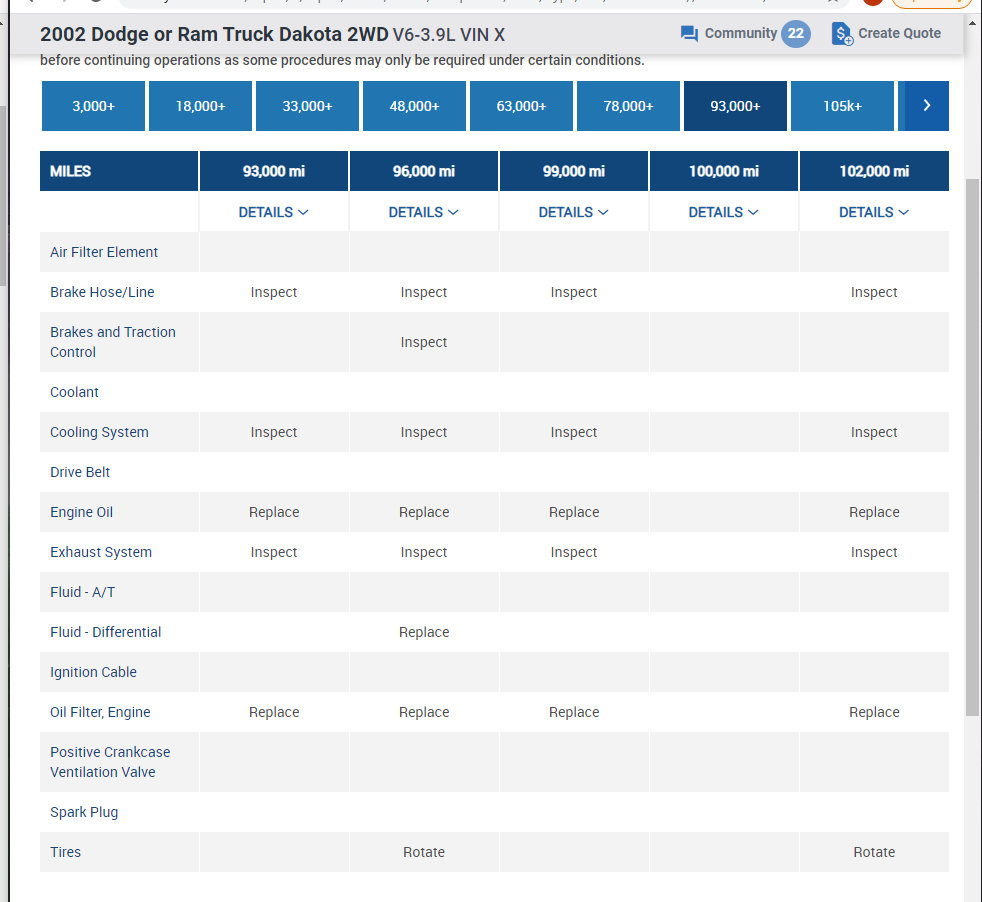Click the 99,000 mi column header

pyautogui.click(x=574, y=171)
